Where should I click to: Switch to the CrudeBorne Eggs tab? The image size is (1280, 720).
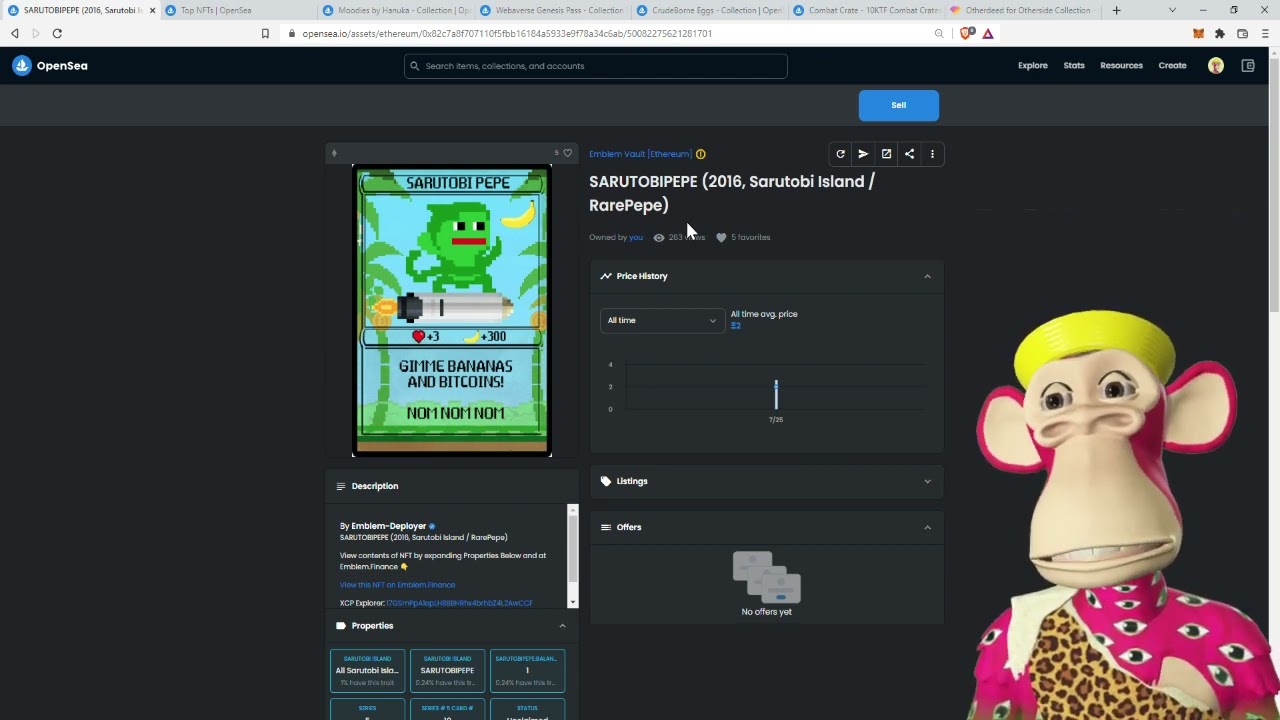710,10
